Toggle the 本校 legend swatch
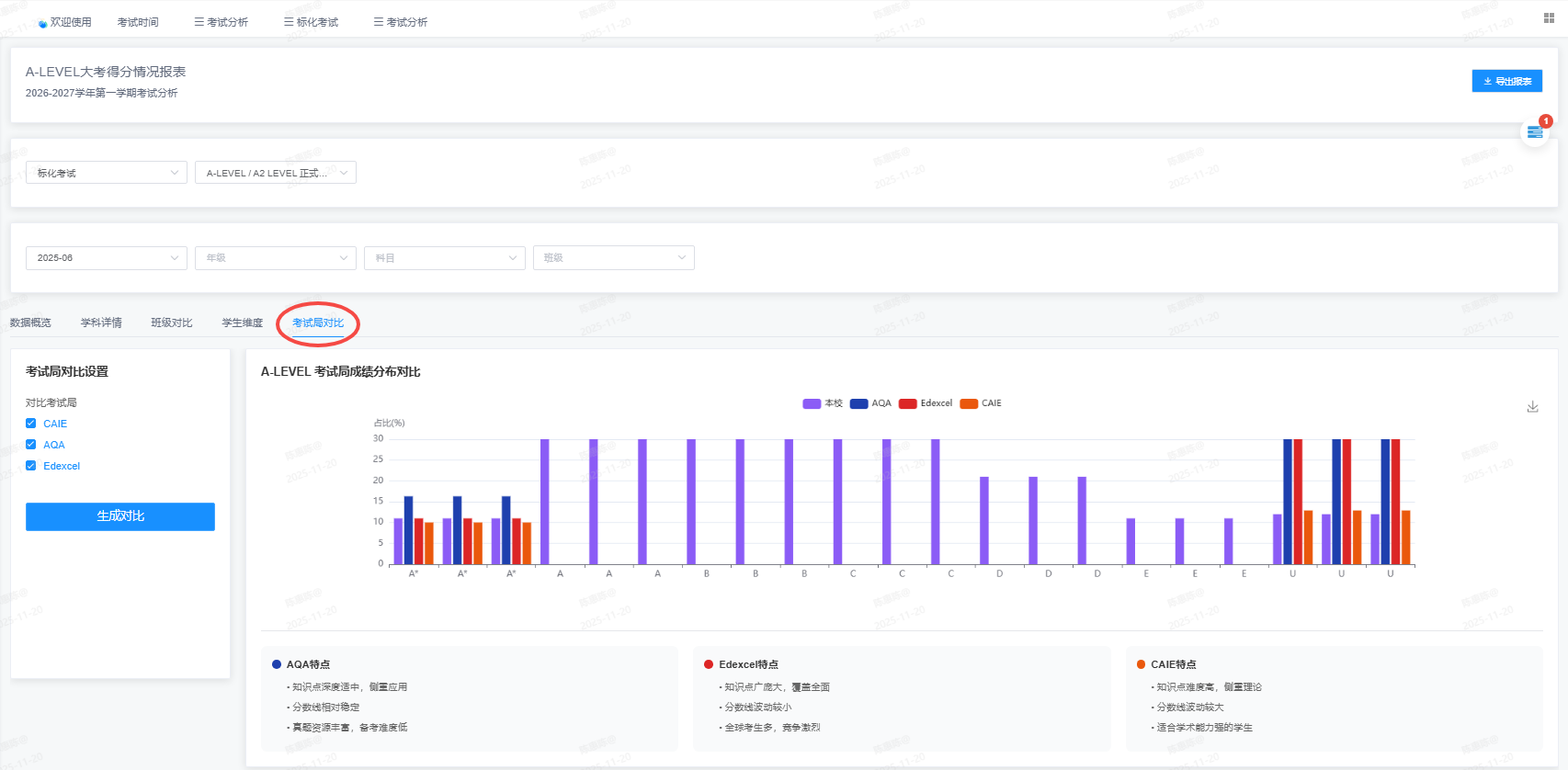1568x770 pixels. pos(812,403)
